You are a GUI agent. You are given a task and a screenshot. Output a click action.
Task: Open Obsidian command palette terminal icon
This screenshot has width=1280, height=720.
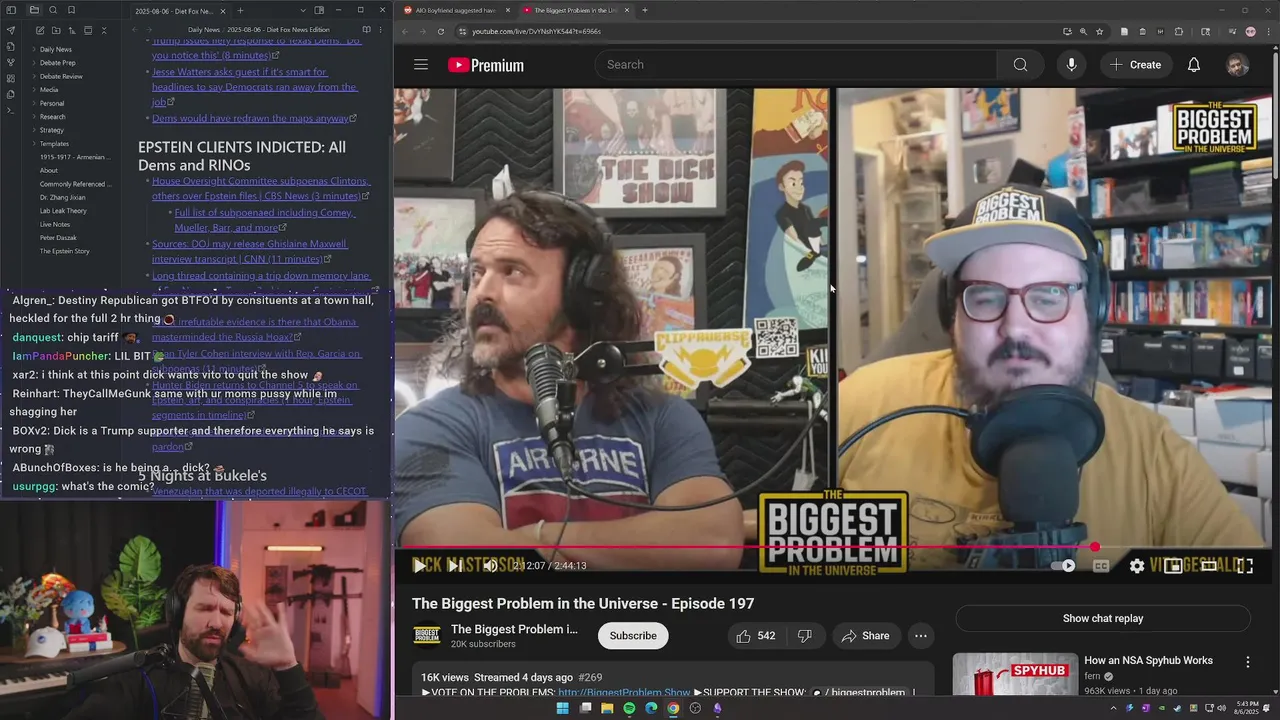11,110
